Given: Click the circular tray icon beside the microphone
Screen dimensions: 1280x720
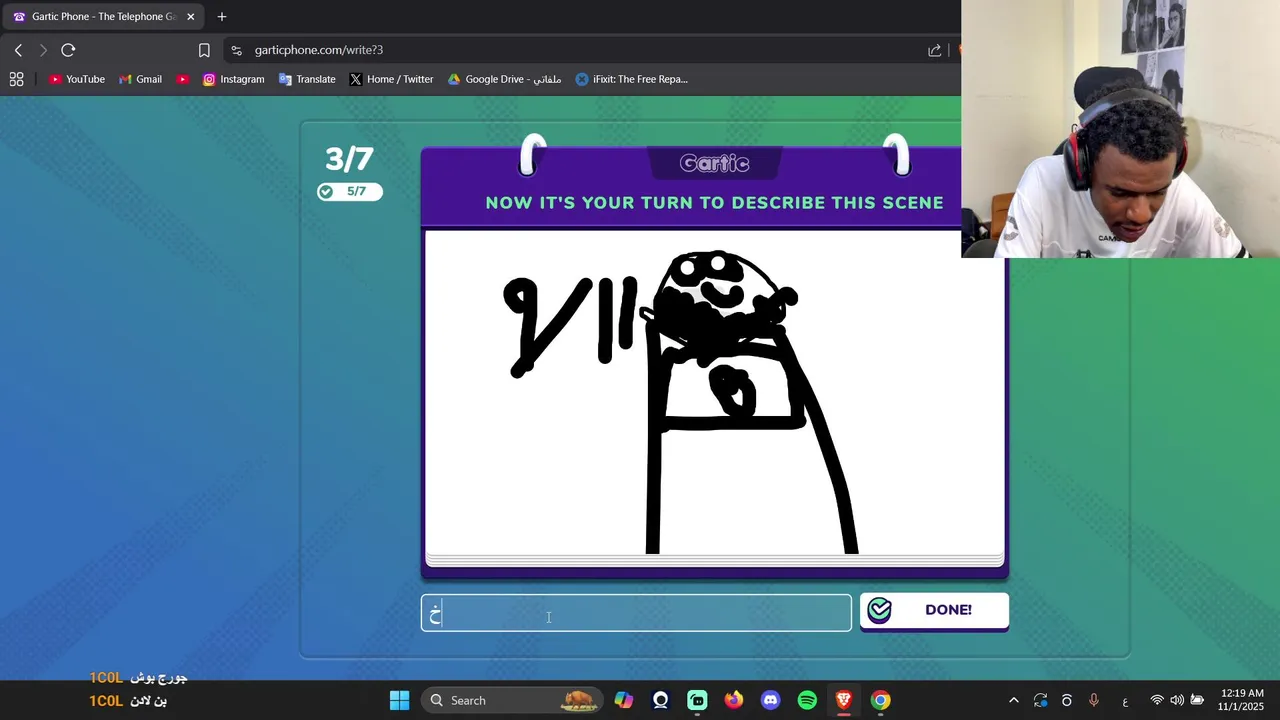Looking at the screenshot, I should 1067,700.
